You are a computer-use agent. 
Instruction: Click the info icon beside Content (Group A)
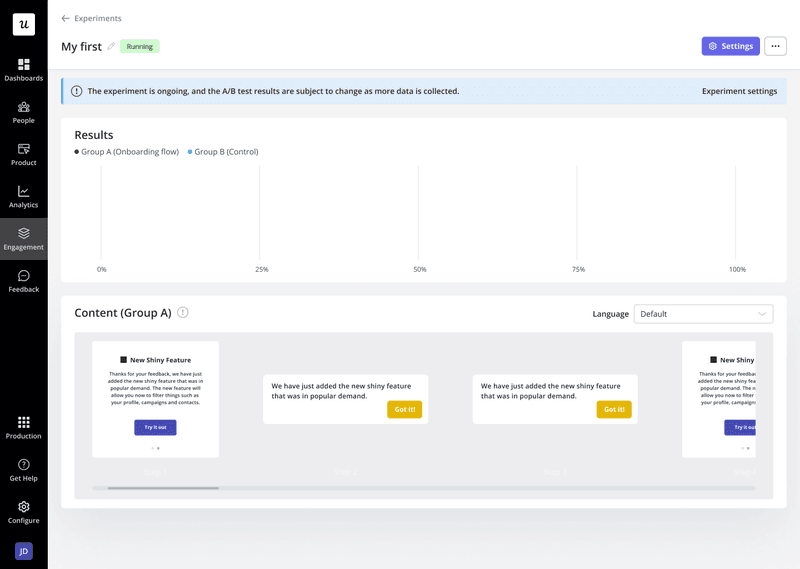coord(183,313)
